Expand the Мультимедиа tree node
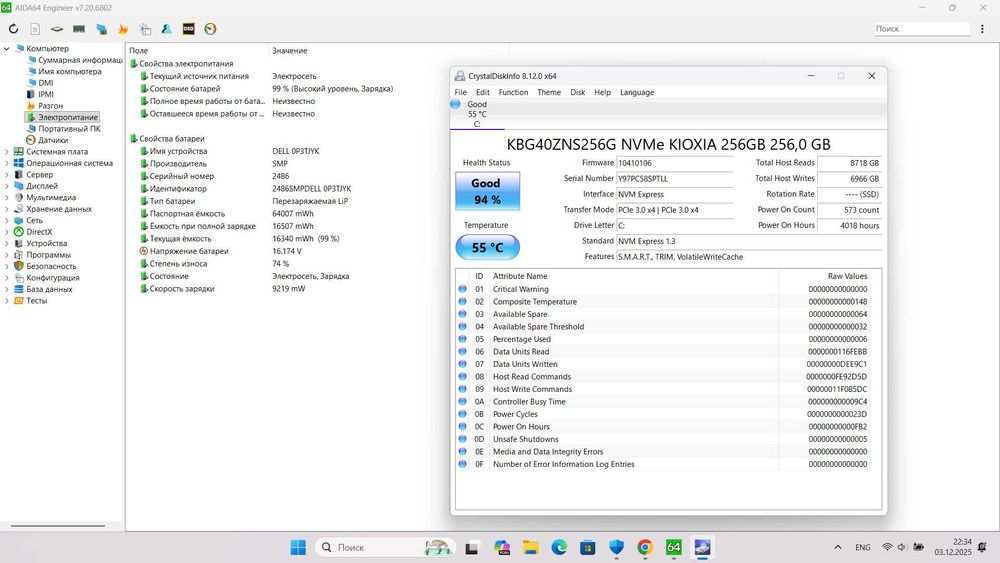Image resolution: width=1000 pixels, height=563 pixels. [7, 198]
